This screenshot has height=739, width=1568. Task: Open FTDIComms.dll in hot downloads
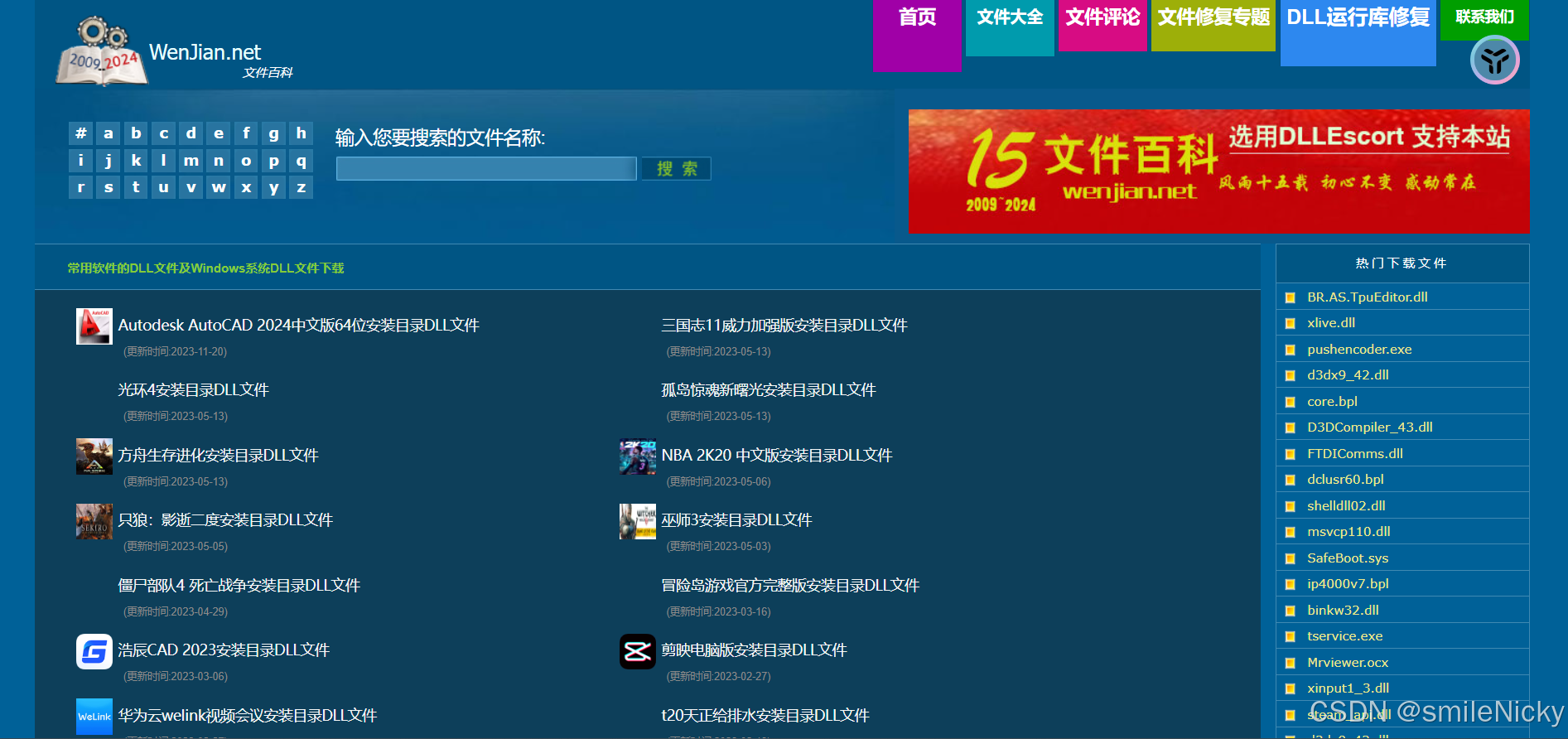1355,454
